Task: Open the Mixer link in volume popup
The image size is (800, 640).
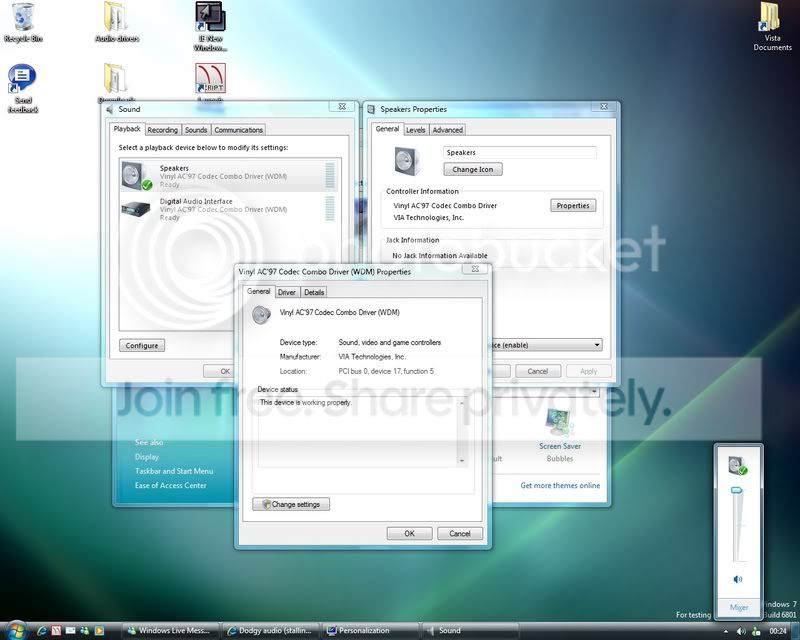Action: (739, 607)
